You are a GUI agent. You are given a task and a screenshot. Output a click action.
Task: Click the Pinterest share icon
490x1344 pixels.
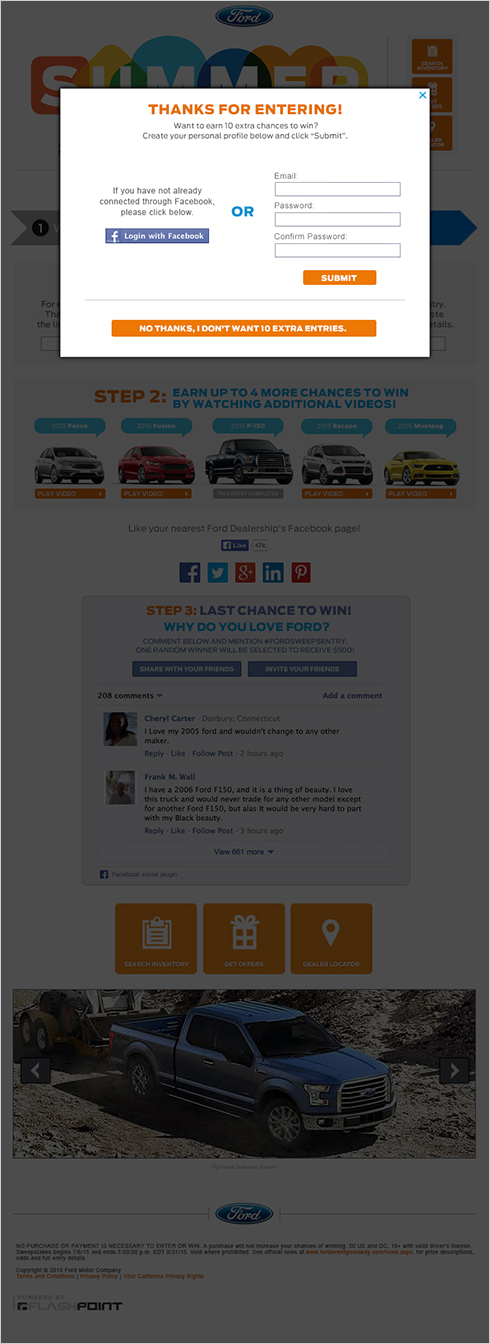pos(300,572)
